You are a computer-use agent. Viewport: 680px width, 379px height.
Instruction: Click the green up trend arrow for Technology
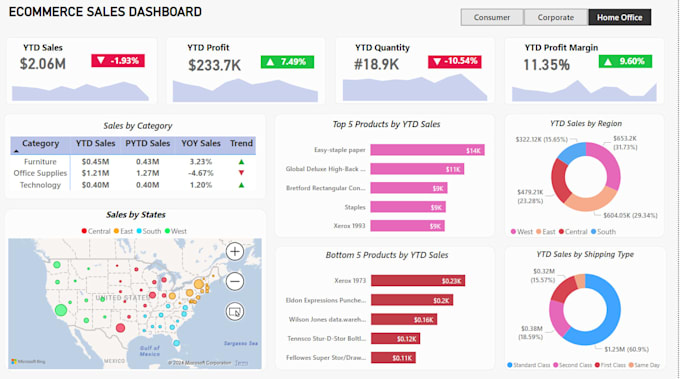[242, 185]
